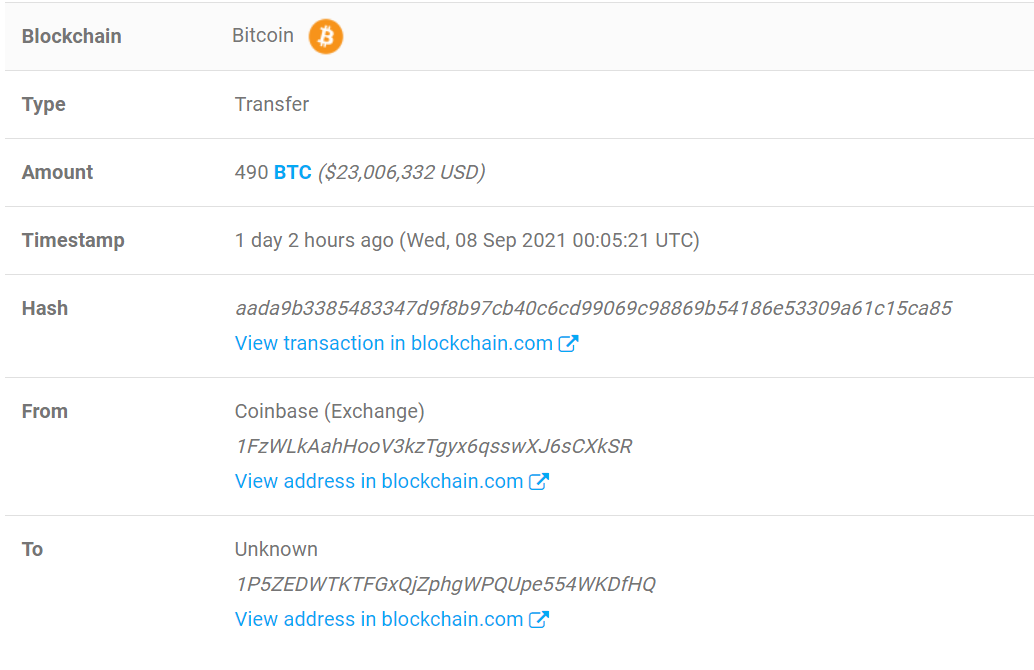This screenshot has height=670, width=1034.
Task: Open View address link under Coinbase sender
Action: [378, 482]
